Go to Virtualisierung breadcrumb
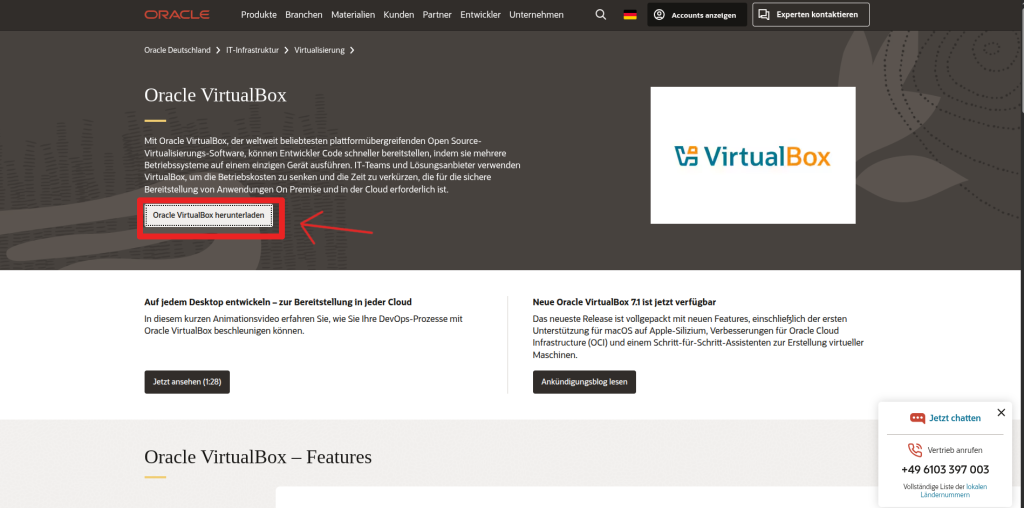This screenshot has height=508, width=1024. tap(319, 50)
